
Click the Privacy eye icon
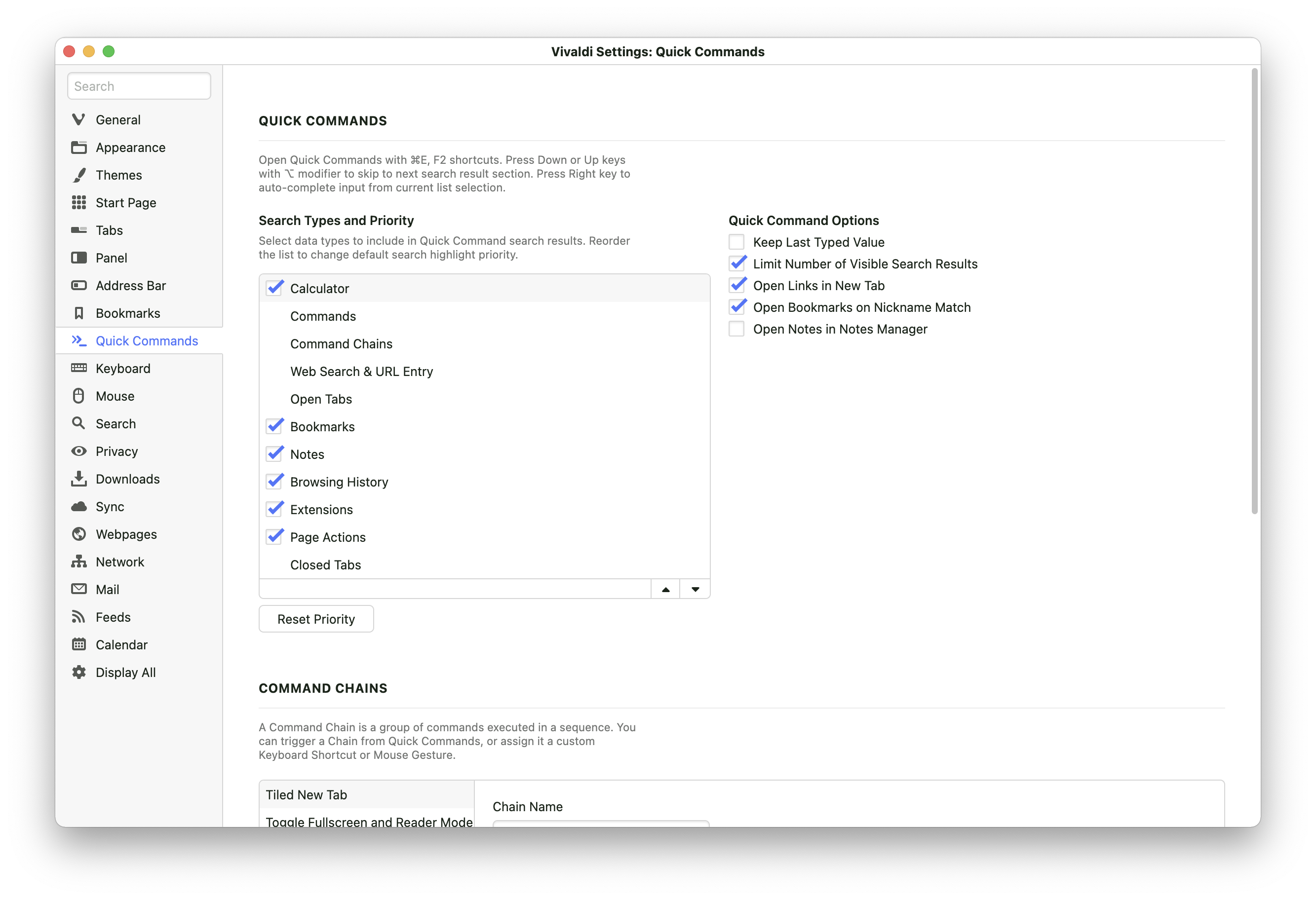[78, 451]
